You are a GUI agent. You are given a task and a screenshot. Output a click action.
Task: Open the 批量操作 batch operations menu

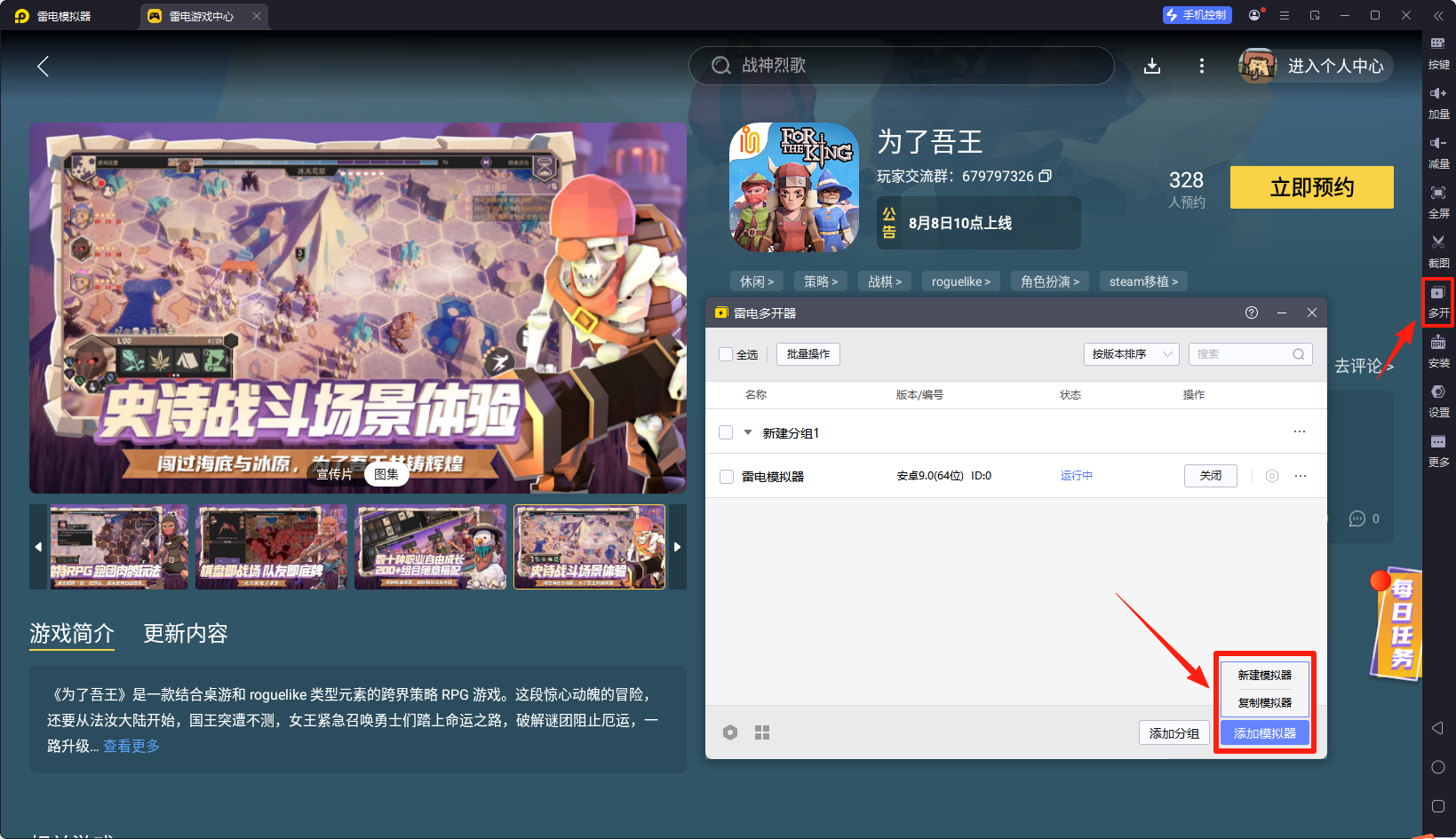pyautogui.click(x=808, y=354)
